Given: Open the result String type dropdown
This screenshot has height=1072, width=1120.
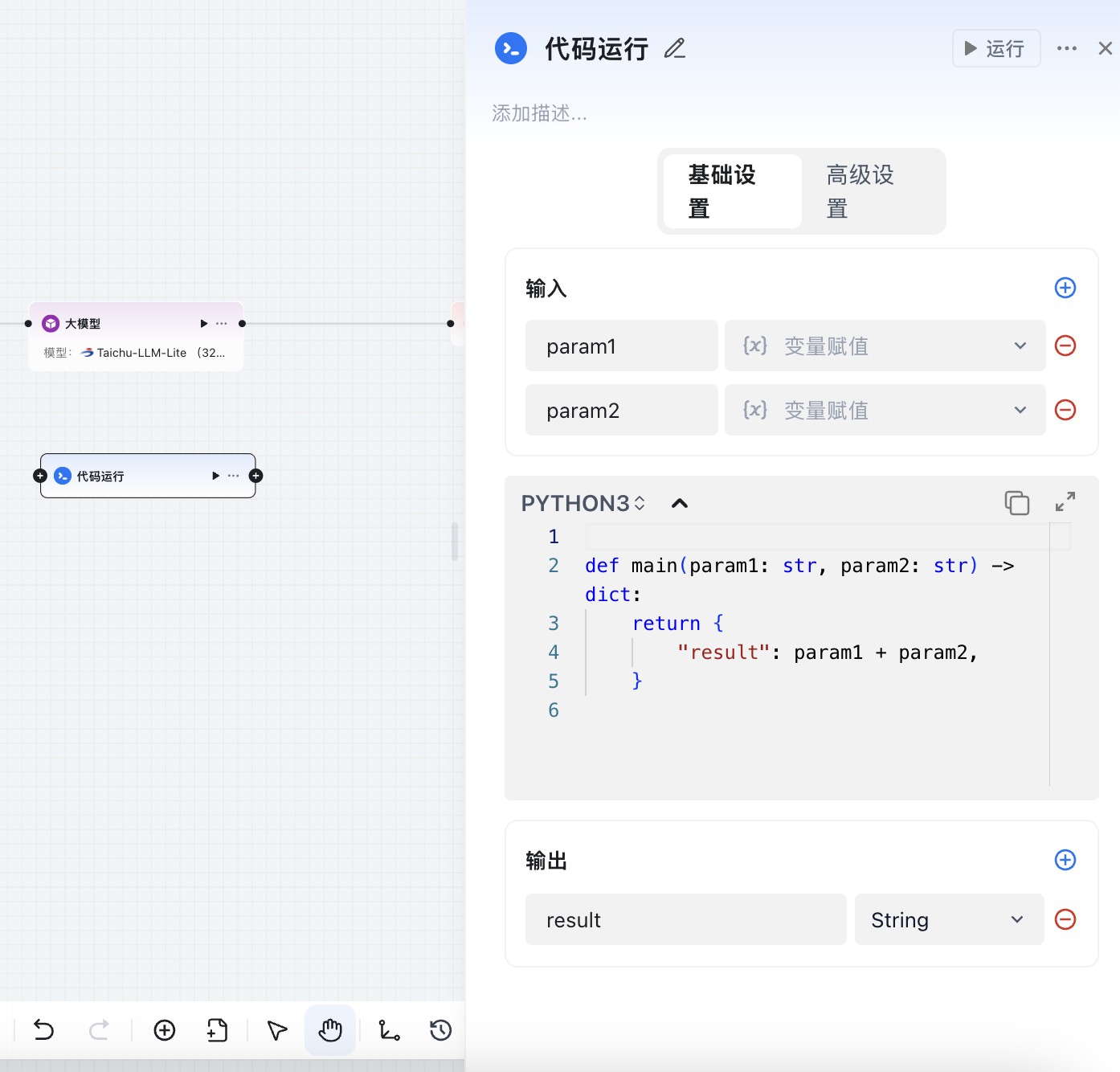Looking at the screenshot, I should click(949, 919).
